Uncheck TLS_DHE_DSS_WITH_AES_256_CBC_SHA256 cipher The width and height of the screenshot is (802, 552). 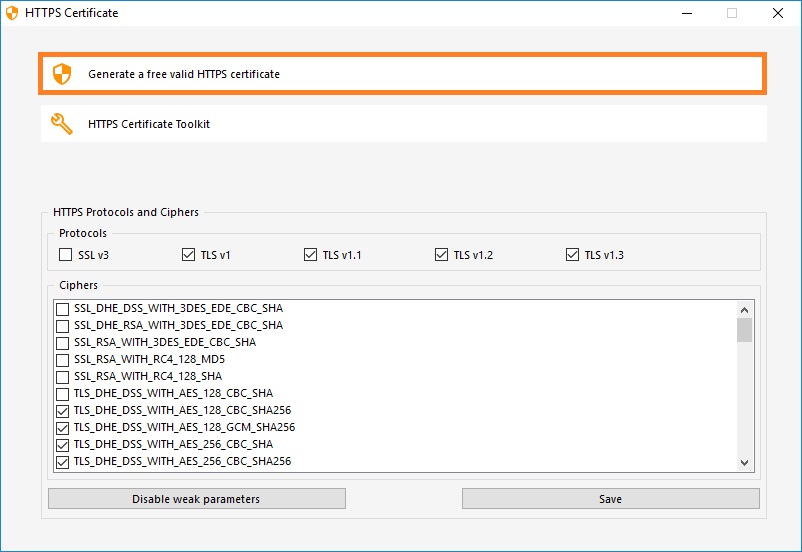pos(63,461)
